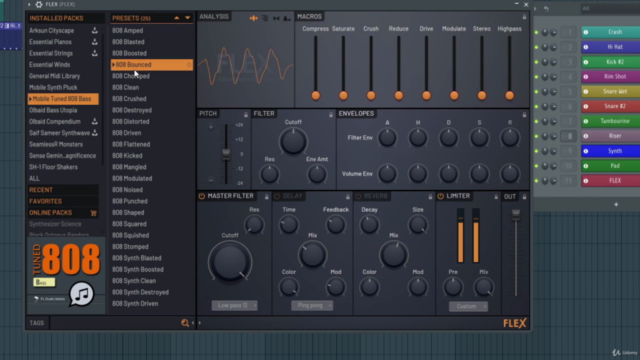Download the Saif Sameer Synthwave pack
Screen dimensions: 640x360
pyautogui.click(x=94, y=133)
